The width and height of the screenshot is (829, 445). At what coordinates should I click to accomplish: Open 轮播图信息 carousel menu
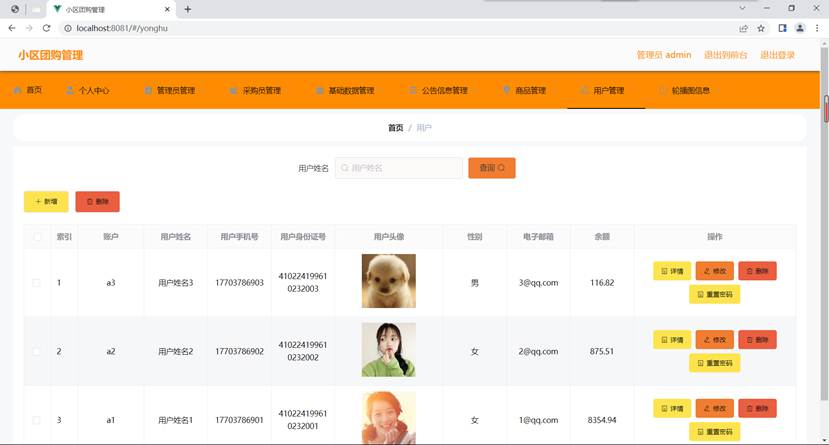click(684, 90)
